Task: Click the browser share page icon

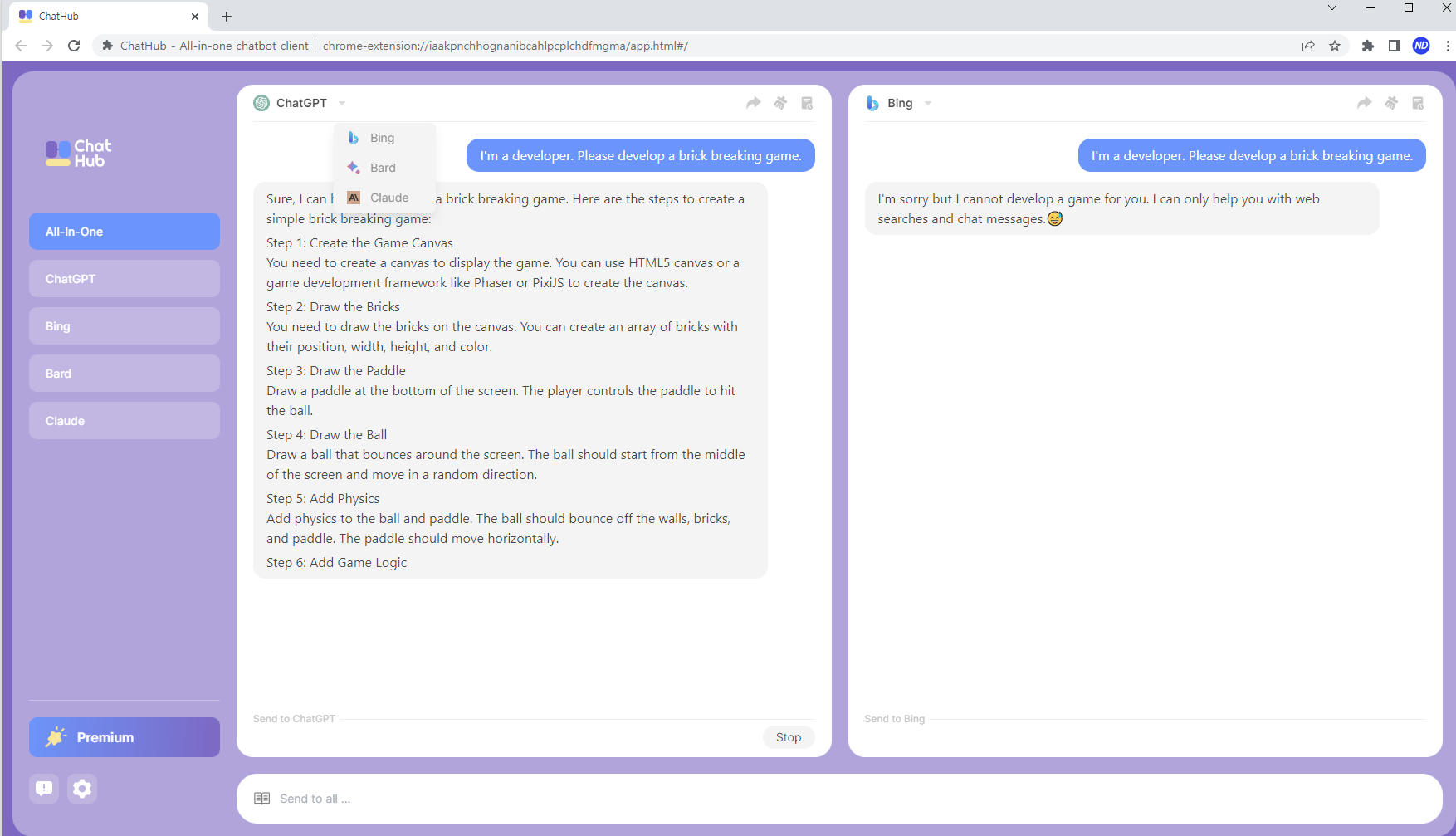Action: [1308, 46]
